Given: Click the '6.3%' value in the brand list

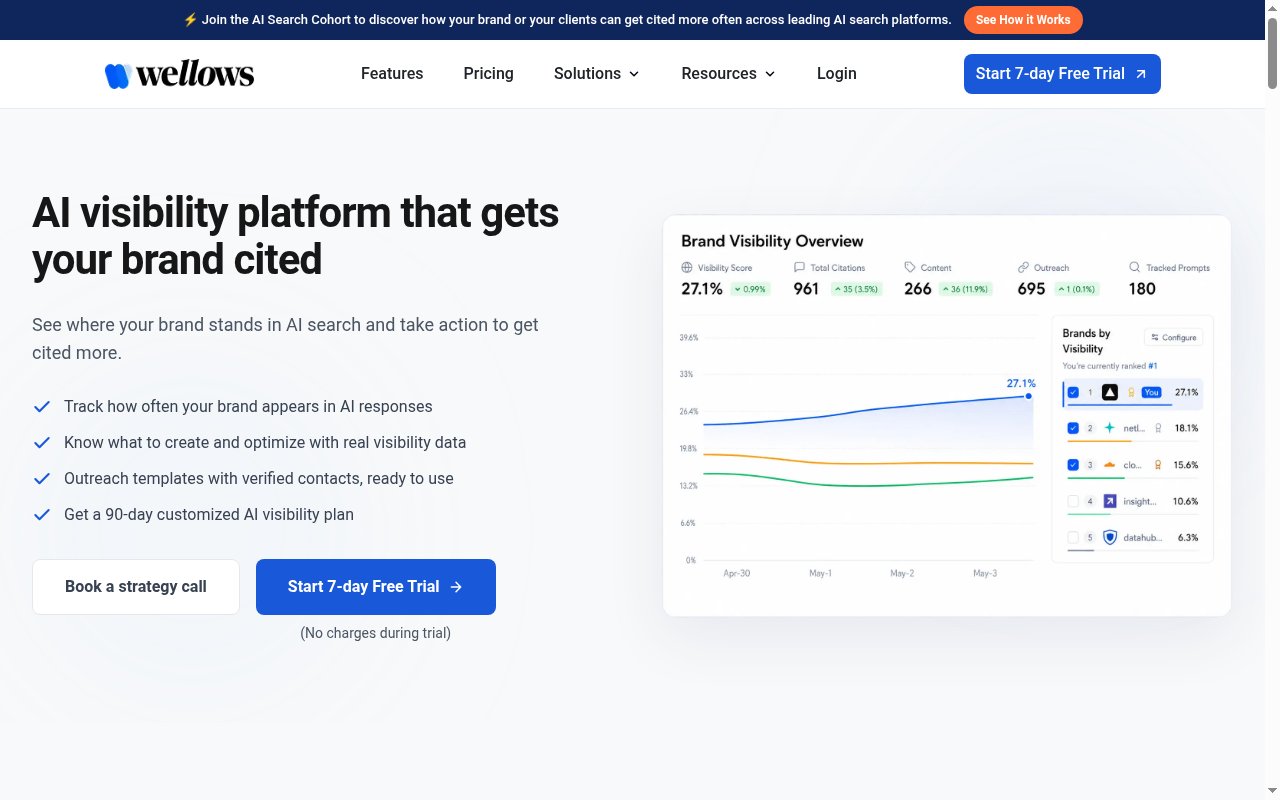Looking at the screenshot, I should click(1188, 537).
